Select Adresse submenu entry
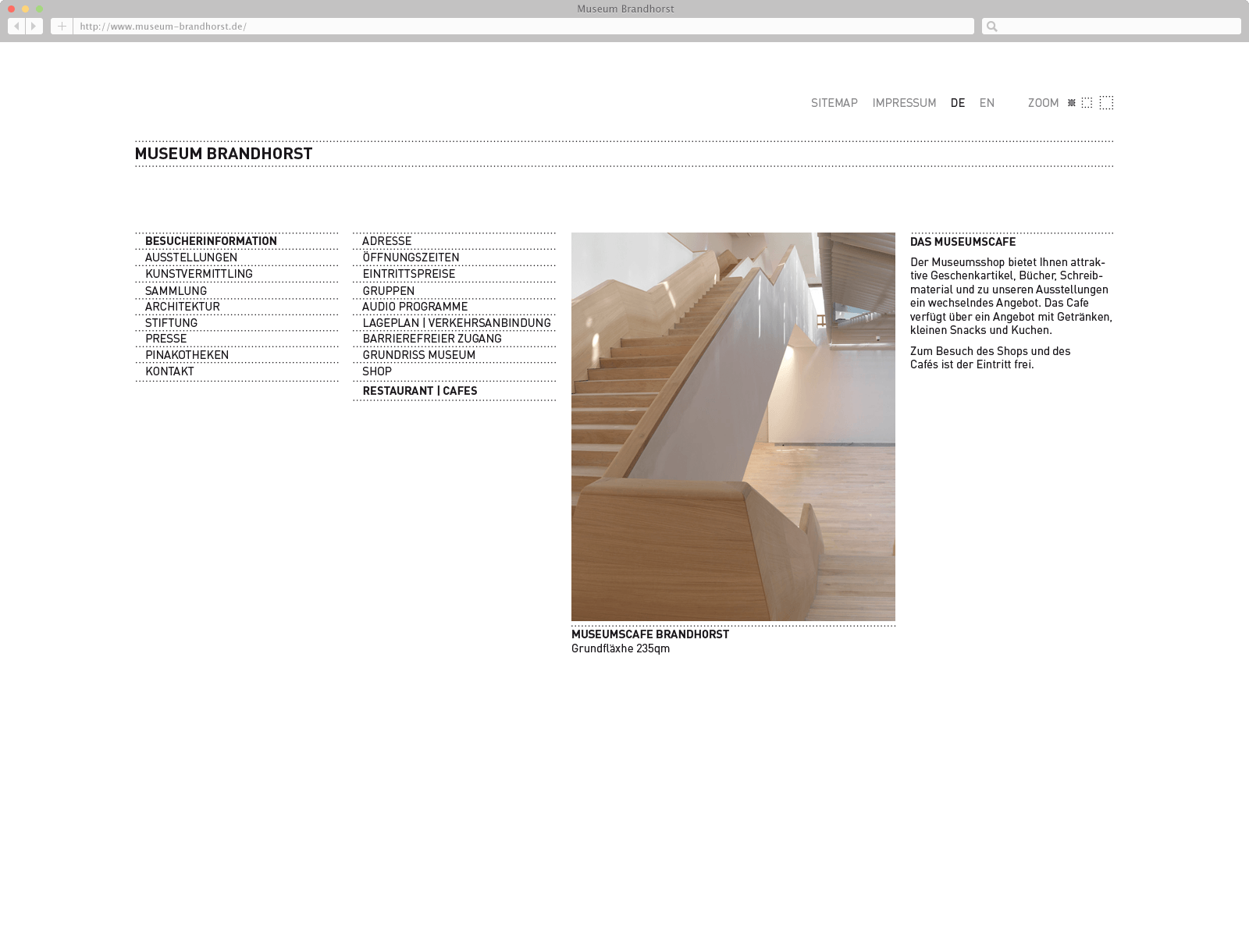1249x952 pixels. 386,241
